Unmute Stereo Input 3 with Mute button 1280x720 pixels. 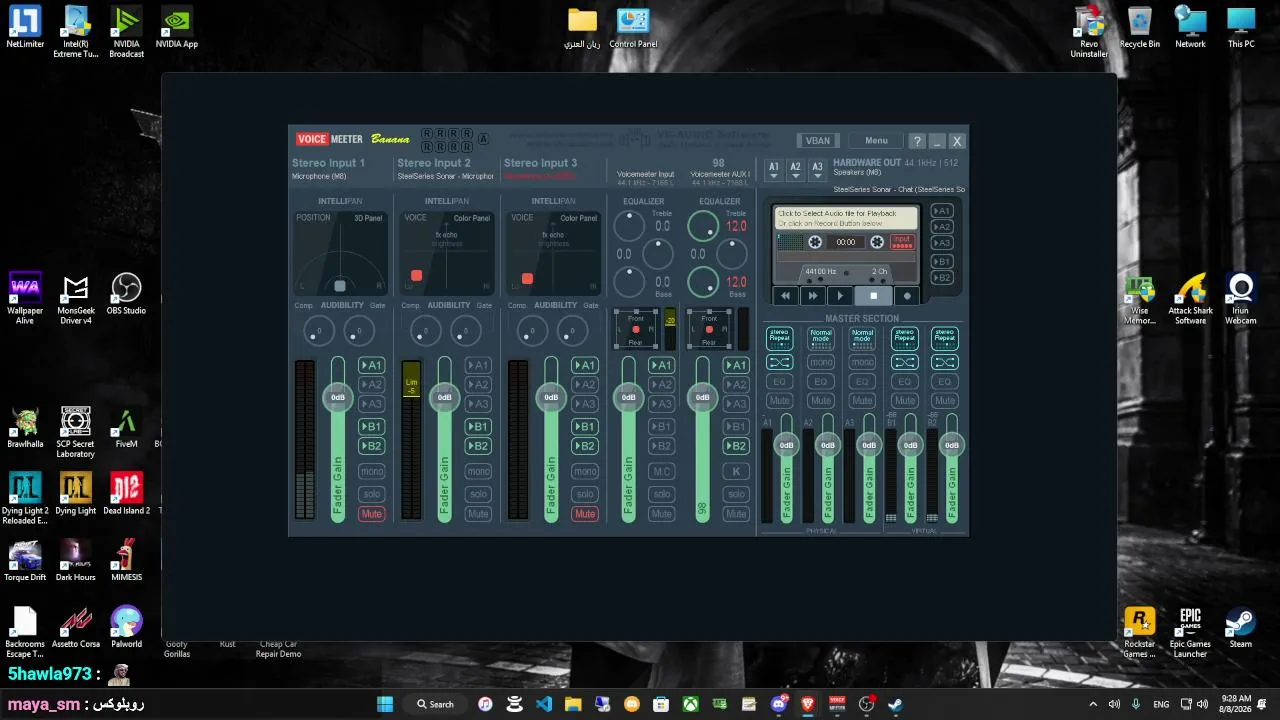point(585,514)
